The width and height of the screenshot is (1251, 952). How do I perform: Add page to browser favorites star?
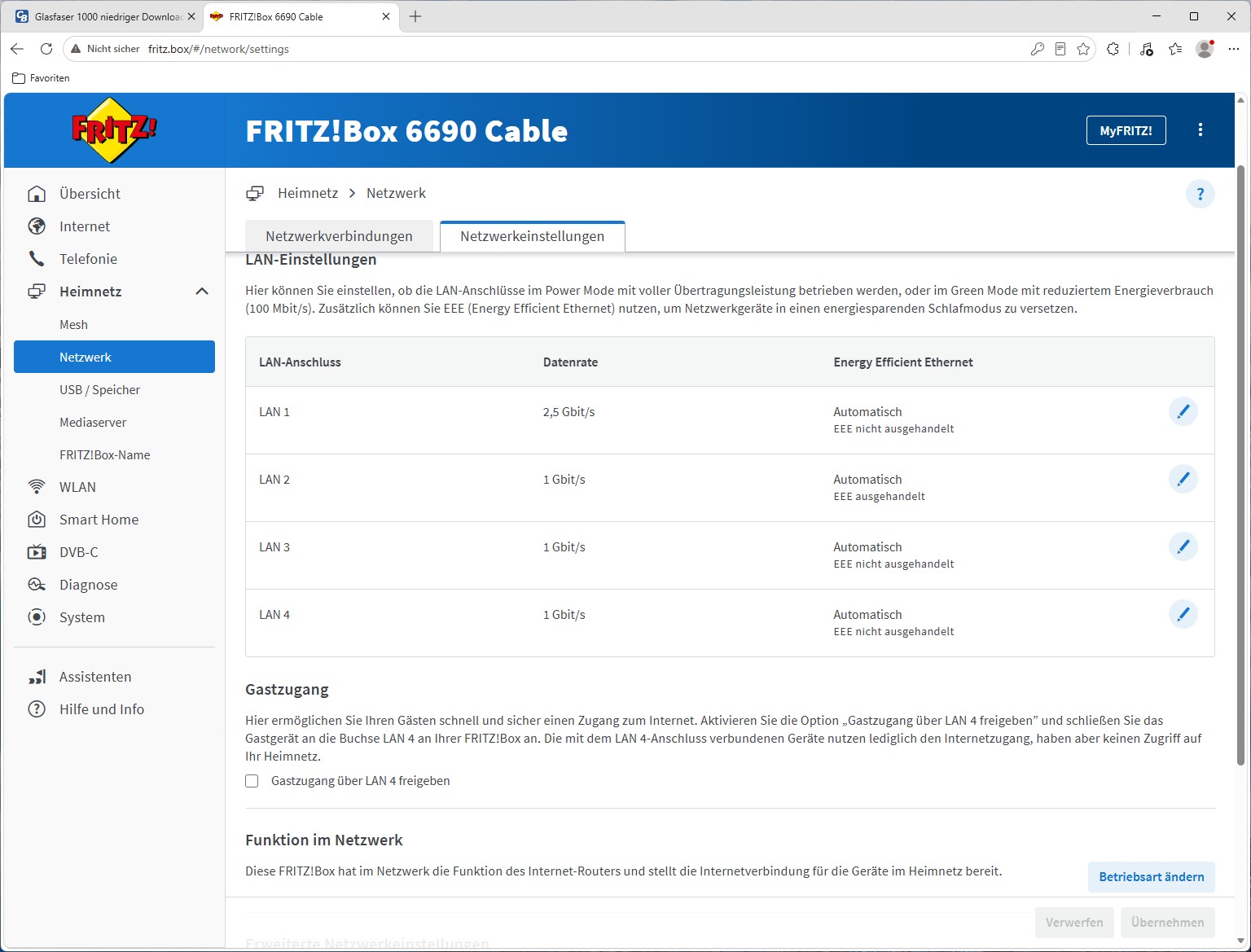click(1083, 49)
